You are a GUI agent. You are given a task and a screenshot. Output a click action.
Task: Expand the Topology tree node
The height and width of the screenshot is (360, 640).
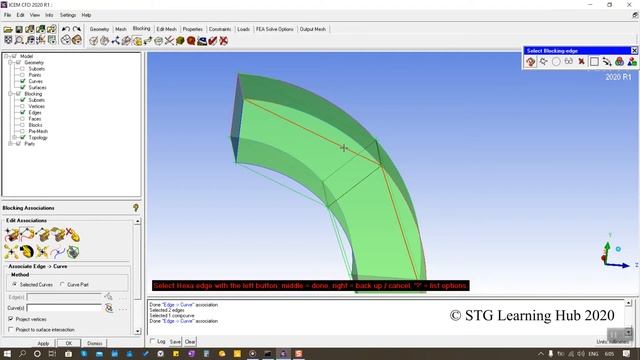[x=15, y=138]
